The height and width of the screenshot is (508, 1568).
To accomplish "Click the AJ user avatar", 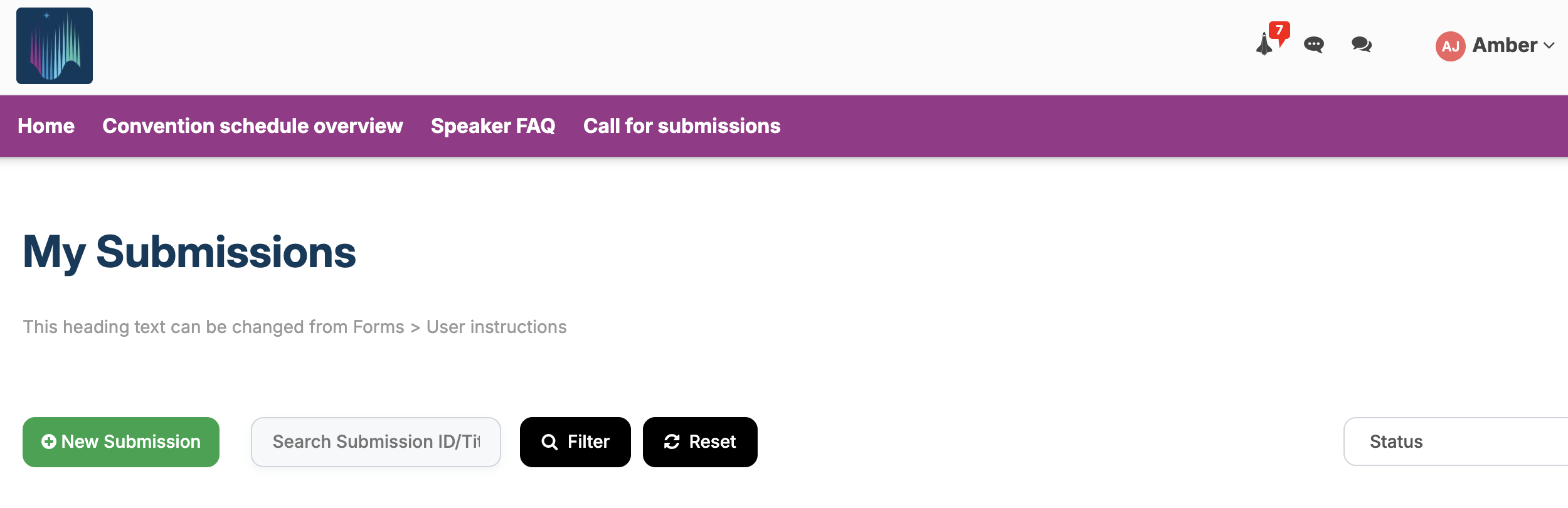I will tap(1450, 46).
